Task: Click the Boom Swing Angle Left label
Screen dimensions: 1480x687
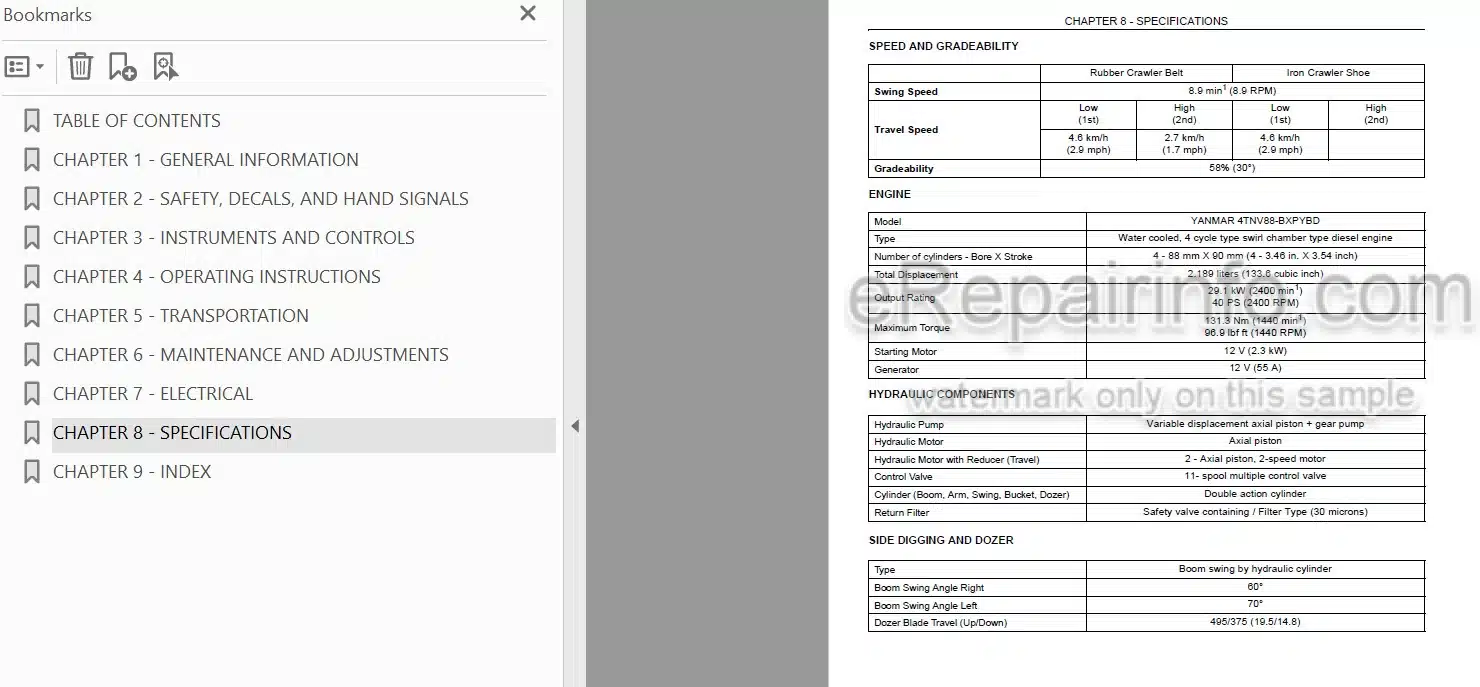Action: coord(926,606)
